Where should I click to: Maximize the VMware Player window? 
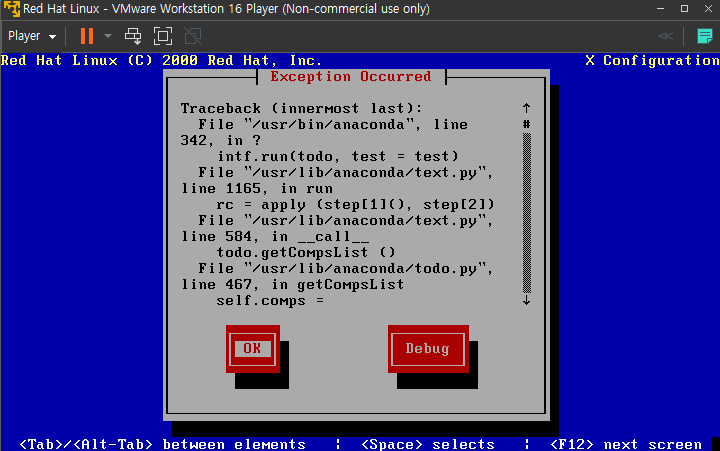[x=684, y=9]
